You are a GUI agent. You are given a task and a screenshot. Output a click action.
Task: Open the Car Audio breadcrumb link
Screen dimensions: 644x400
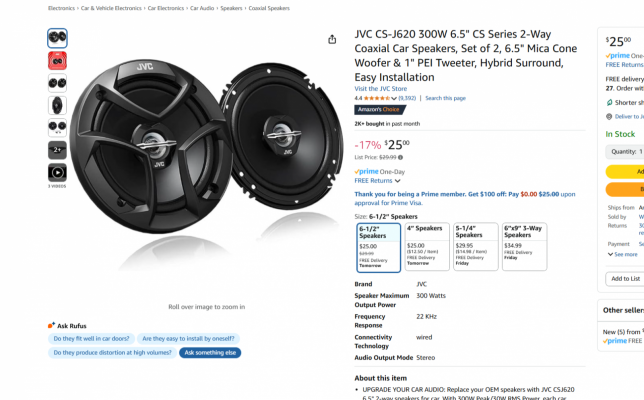(202, 8)
